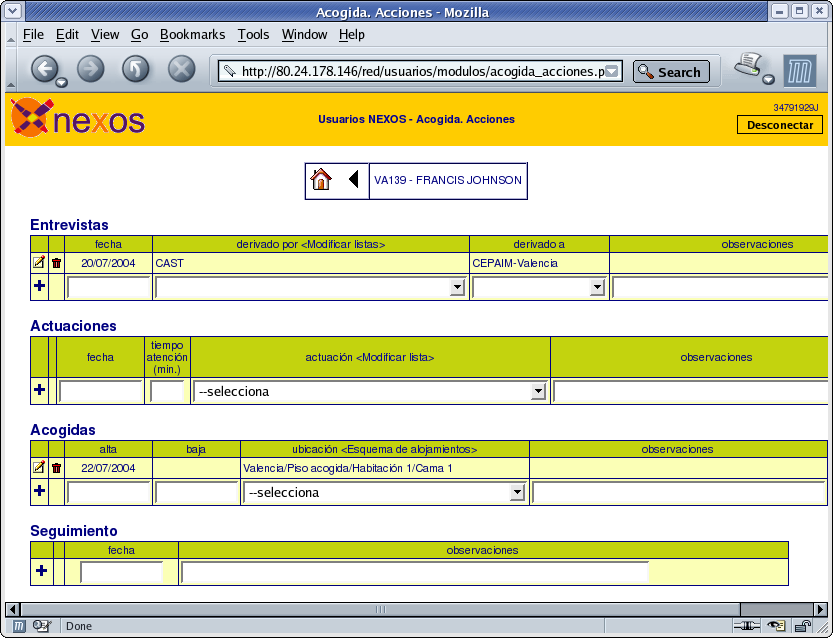Click the home house icon
833x638 pixels.
[321, 180]
